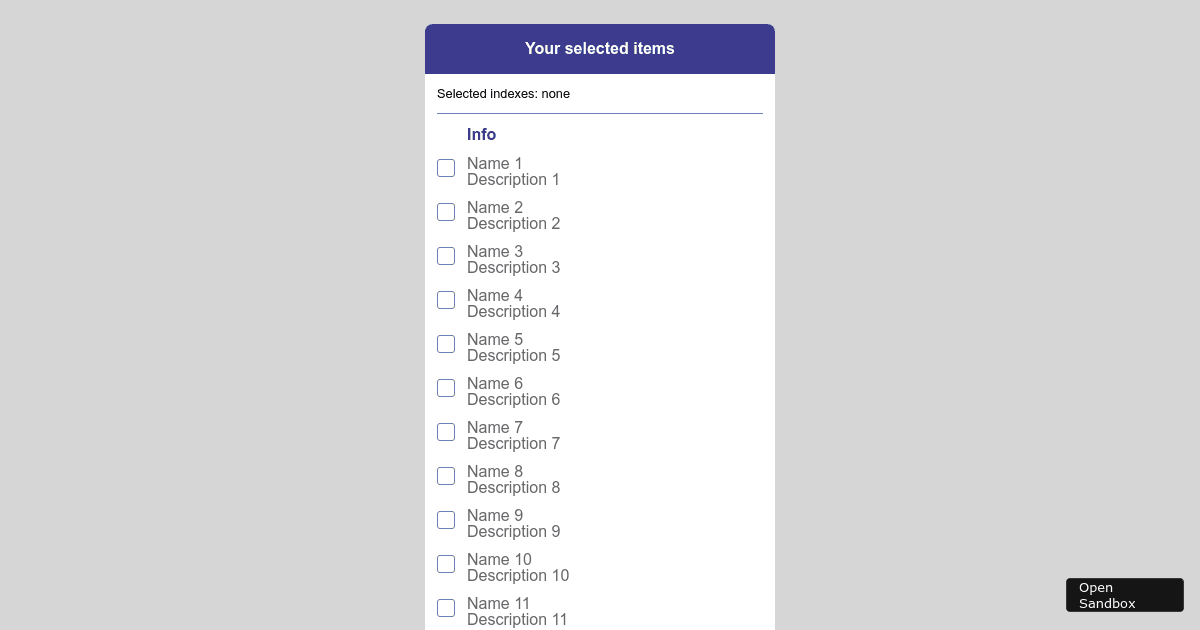Check the Name 11 checkbox
Screen dimensions: 1200x630
click(446, 608)
